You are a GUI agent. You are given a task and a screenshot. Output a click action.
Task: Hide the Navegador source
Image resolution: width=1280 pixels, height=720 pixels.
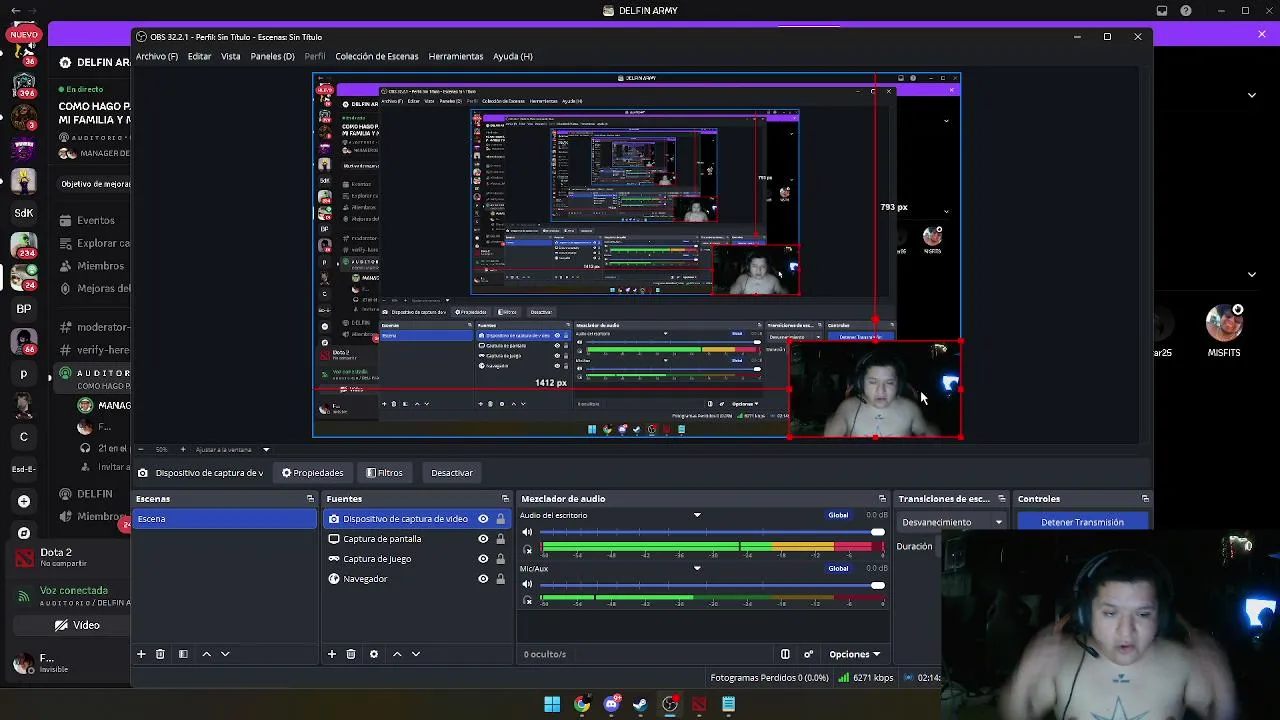point(483,579)
